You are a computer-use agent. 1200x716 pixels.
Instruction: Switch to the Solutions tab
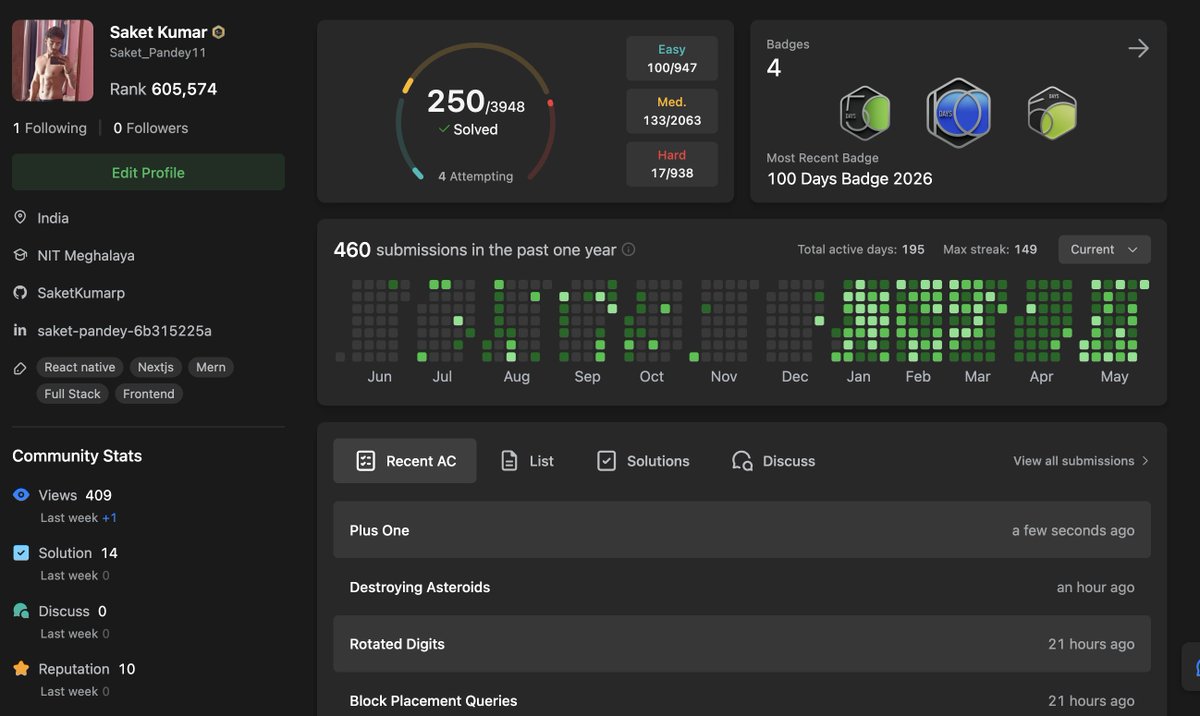click(x=643, y=461)
